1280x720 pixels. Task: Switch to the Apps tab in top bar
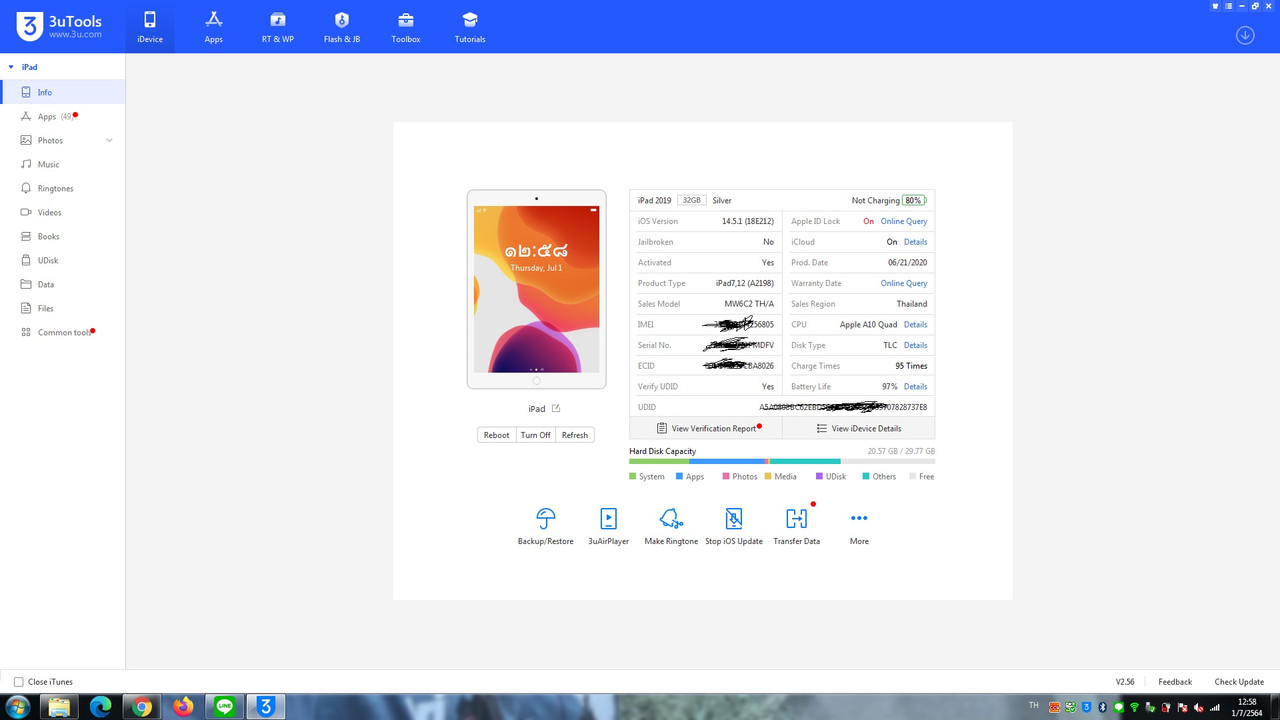pos(213,27)
